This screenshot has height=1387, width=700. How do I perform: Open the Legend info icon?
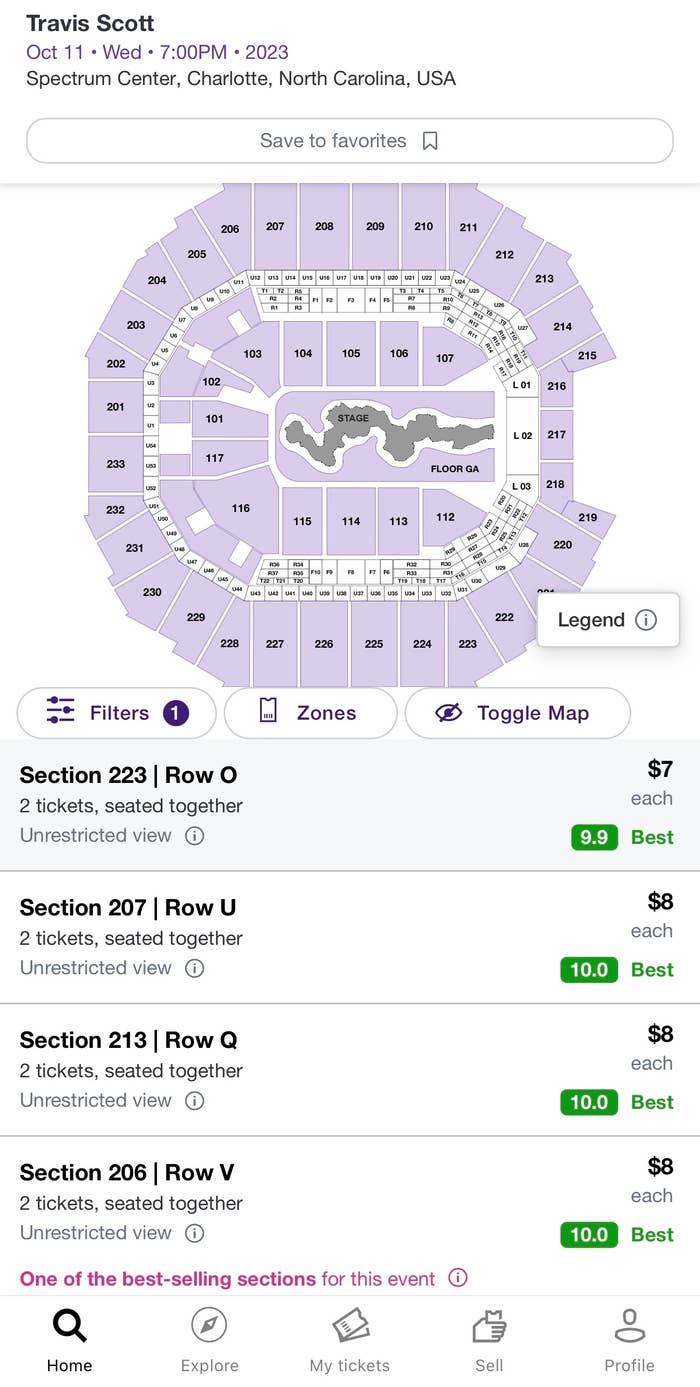[x=646, y=620]
